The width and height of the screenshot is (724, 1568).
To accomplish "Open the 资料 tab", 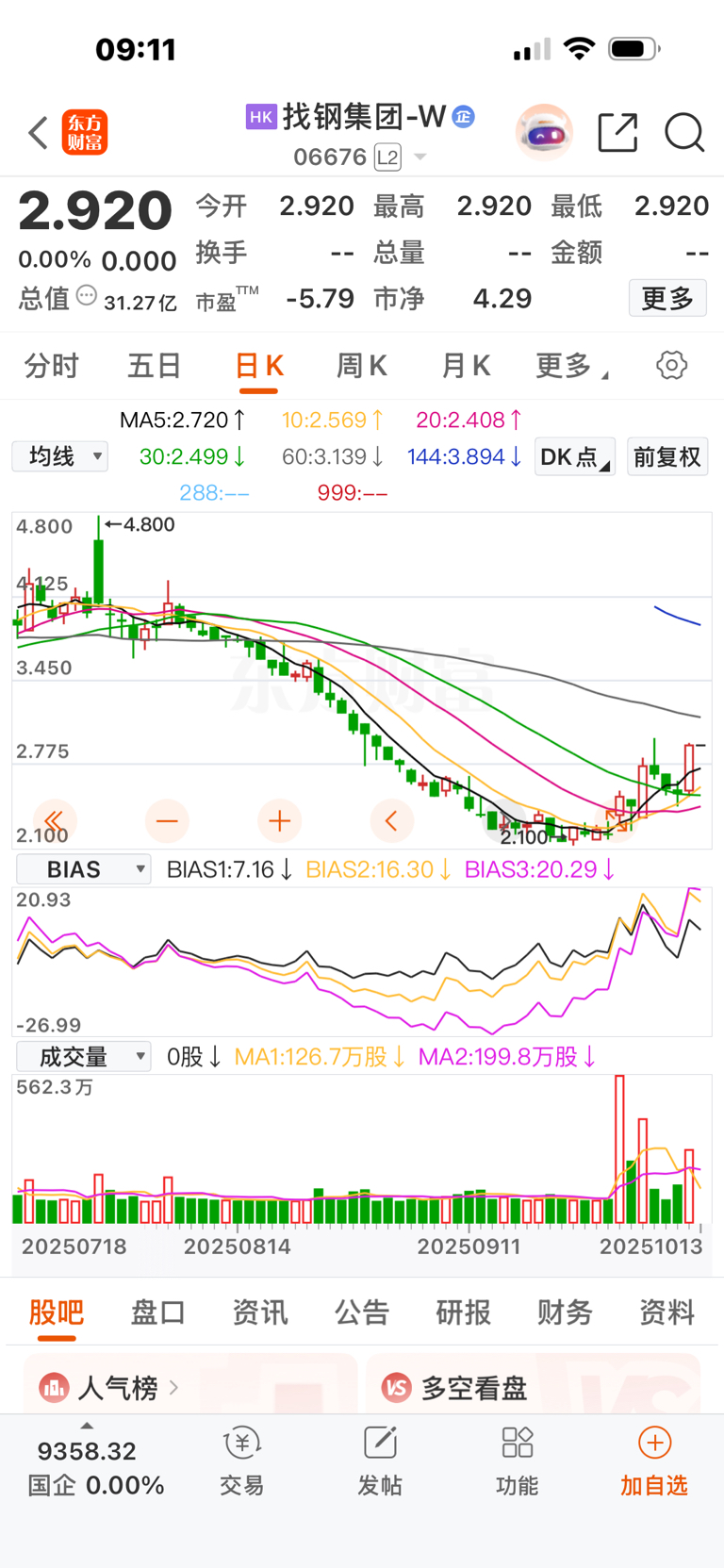I will (x=667, y=1312).
